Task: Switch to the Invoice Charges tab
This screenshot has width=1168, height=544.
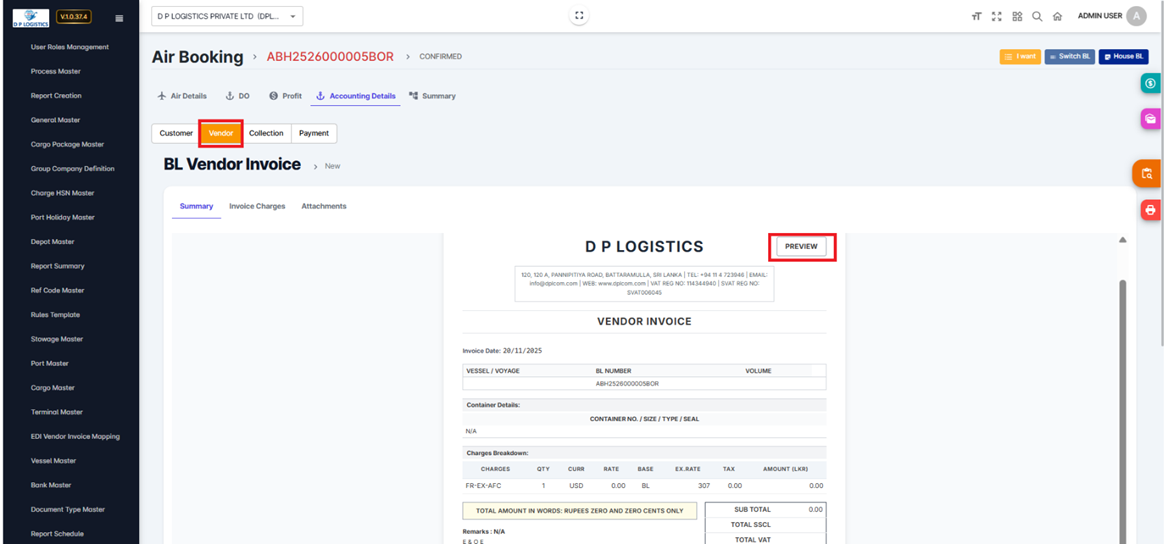Action: click(x=257, y=206)
